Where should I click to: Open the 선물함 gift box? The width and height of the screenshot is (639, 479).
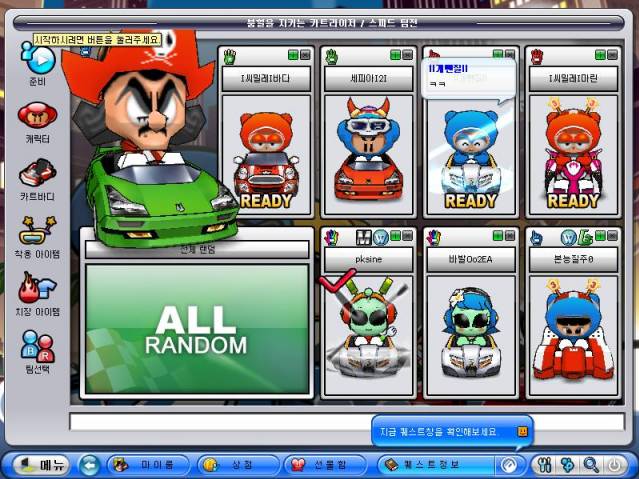coord(325,465)
